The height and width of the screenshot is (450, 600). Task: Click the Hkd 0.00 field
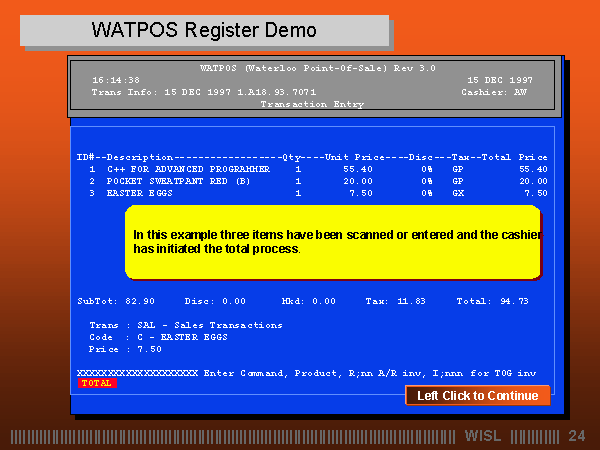click(x=310, y=300)
